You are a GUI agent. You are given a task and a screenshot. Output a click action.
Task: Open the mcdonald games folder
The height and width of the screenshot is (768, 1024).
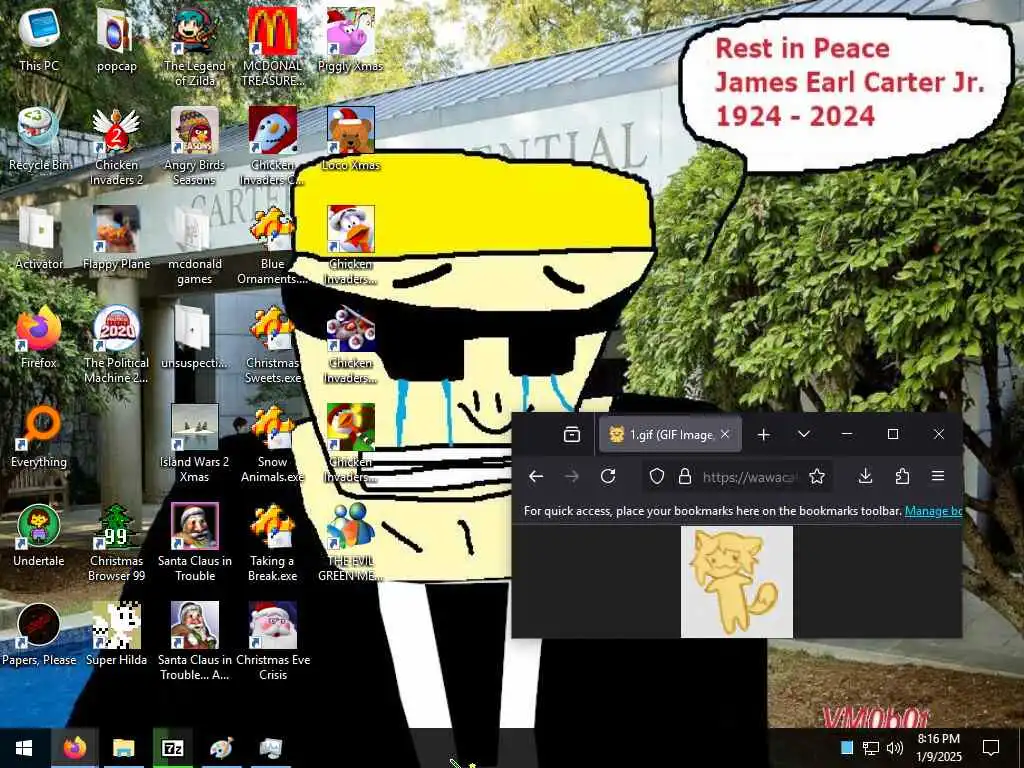(x=195, y=246)
